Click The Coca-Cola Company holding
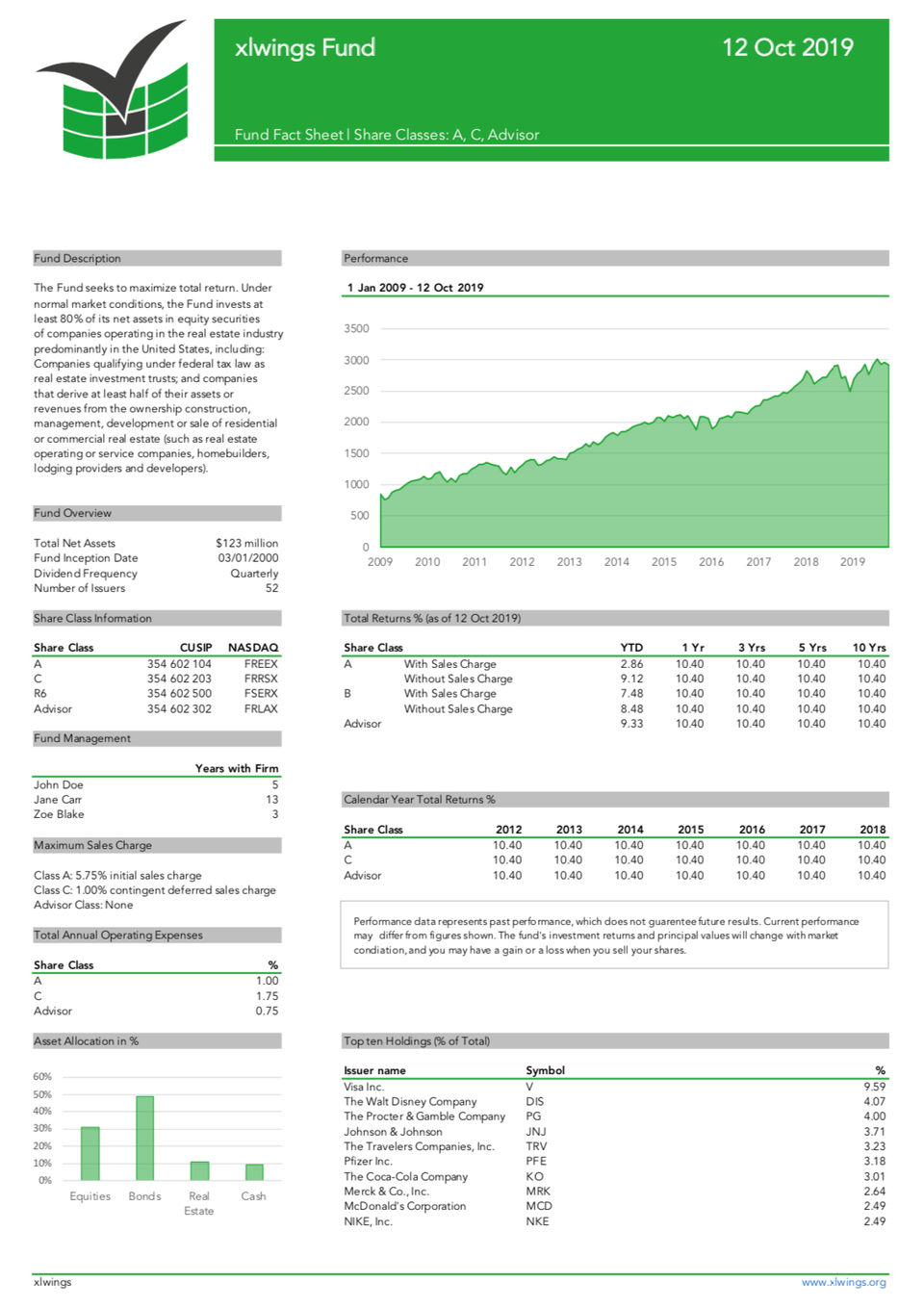The width and height of the screenshot is (924, 1308). point(405,1176)
